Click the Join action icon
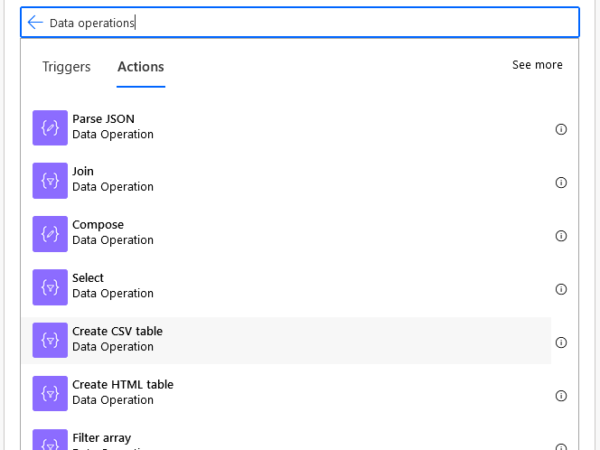The height and width of the screenshot is (450, 600). coord(50,181)
